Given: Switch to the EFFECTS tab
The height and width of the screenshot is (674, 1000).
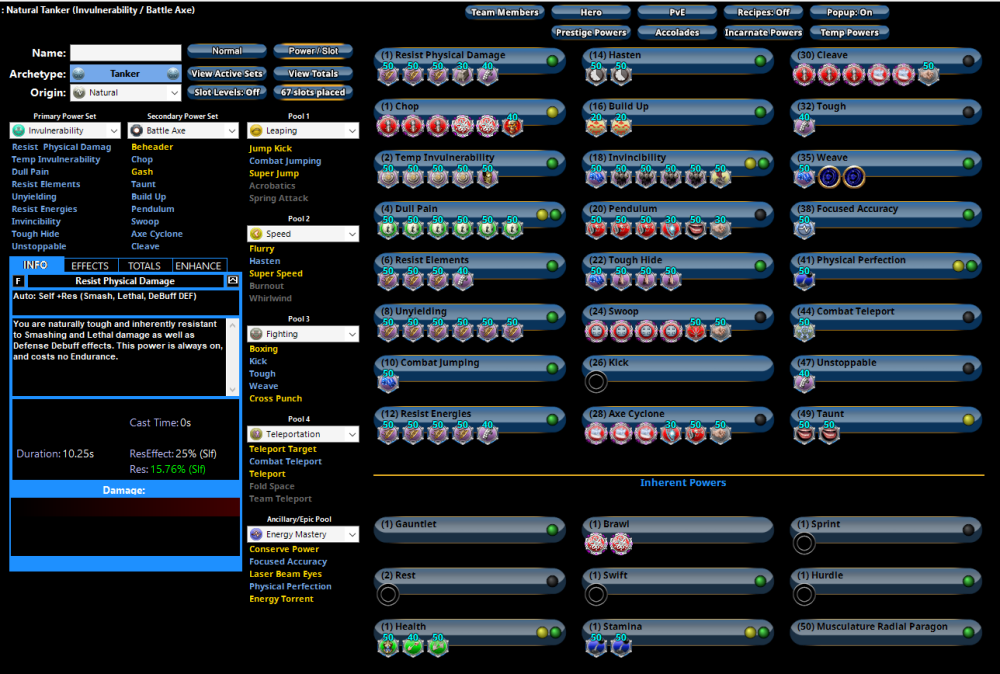Looking at the screenshot, I should coord(90,266).
